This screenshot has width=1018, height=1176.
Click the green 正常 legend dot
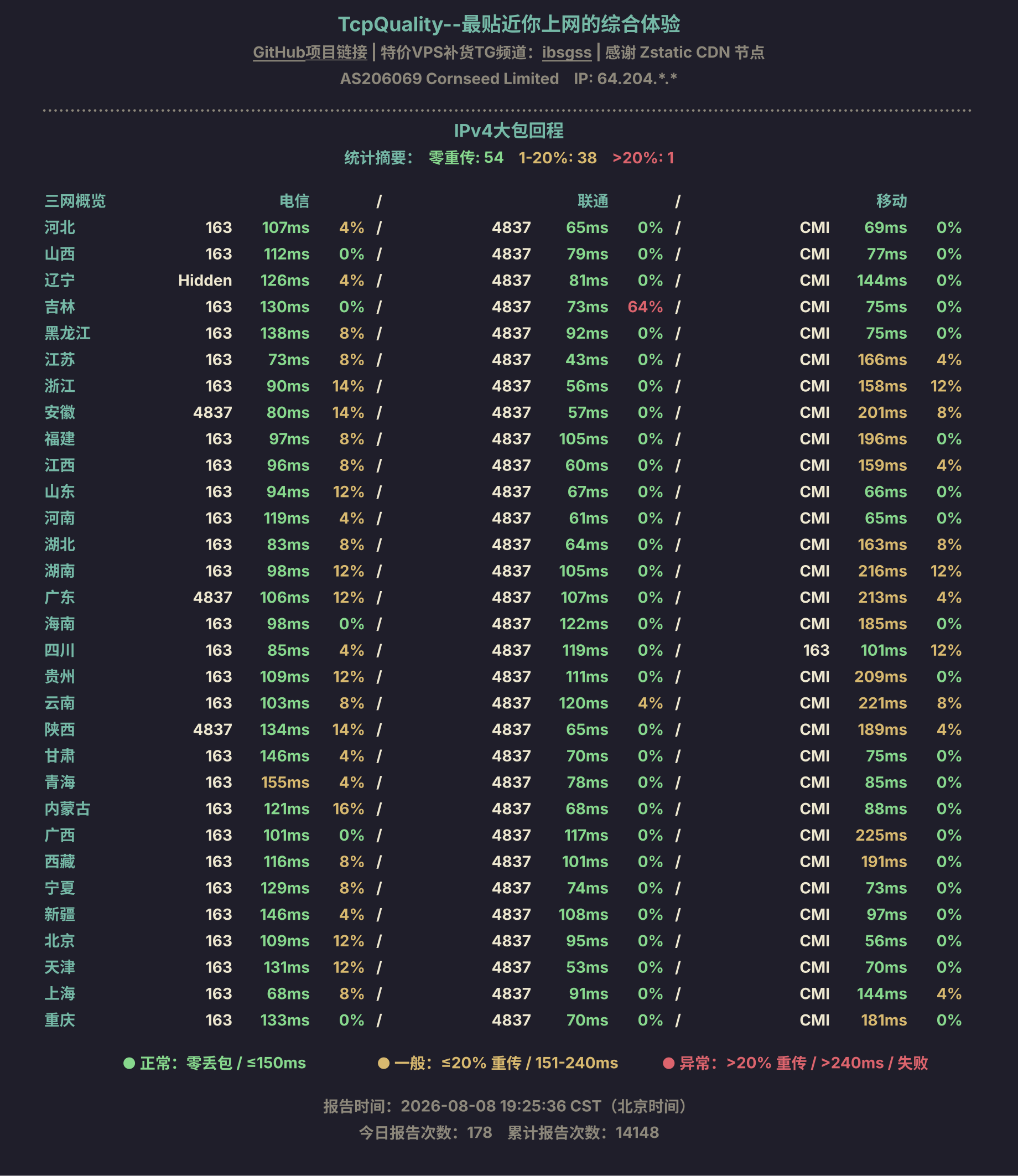click(x=129, y=1063)
